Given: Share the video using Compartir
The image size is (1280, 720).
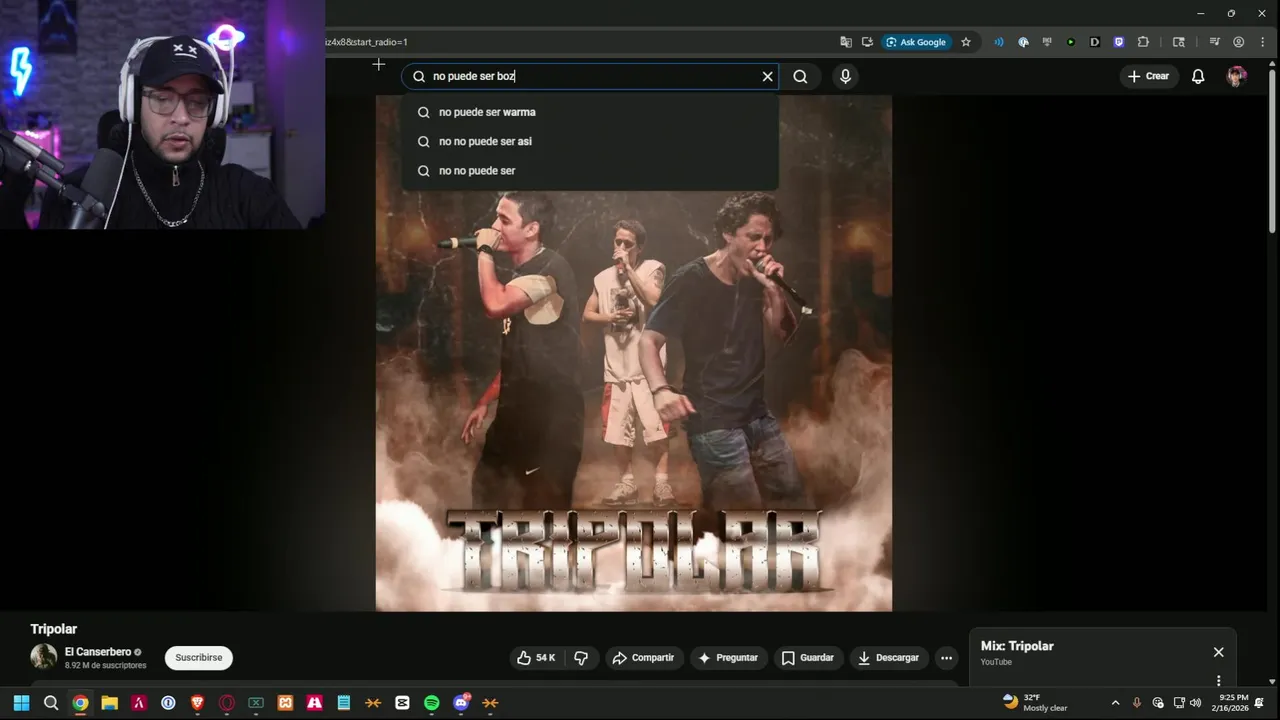Looking at the screenshot, I should 643,658.
